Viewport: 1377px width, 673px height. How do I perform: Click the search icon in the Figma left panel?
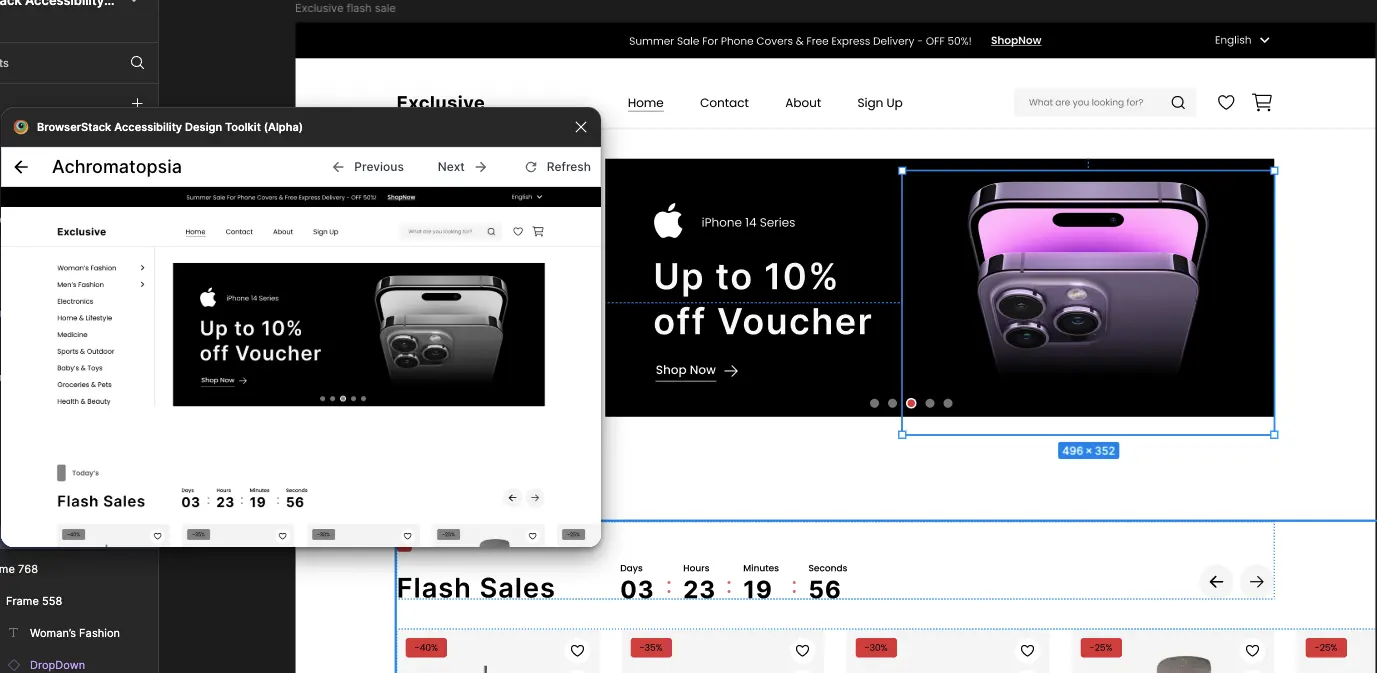click(x=137, y=63)
